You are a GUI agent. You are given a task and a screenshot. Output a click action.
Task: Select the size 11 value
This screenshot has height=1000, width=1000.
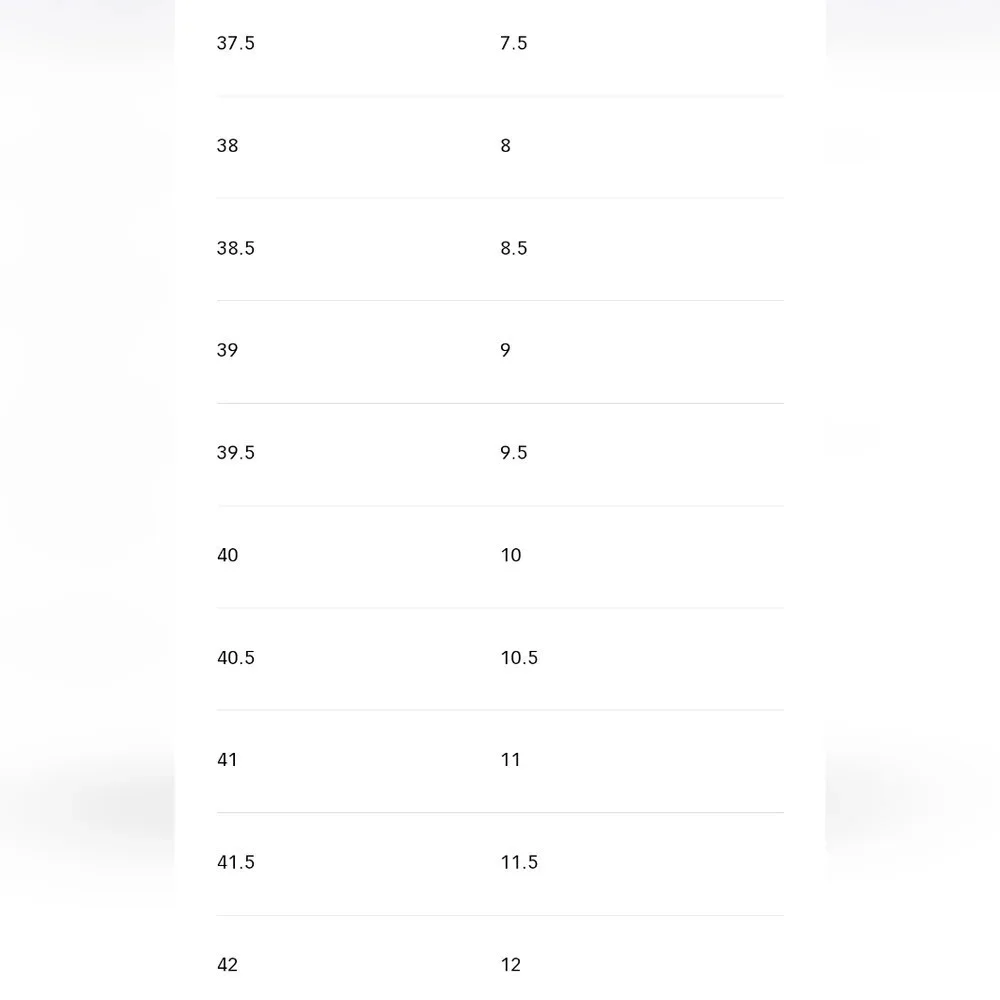click(x=511, y=760)
